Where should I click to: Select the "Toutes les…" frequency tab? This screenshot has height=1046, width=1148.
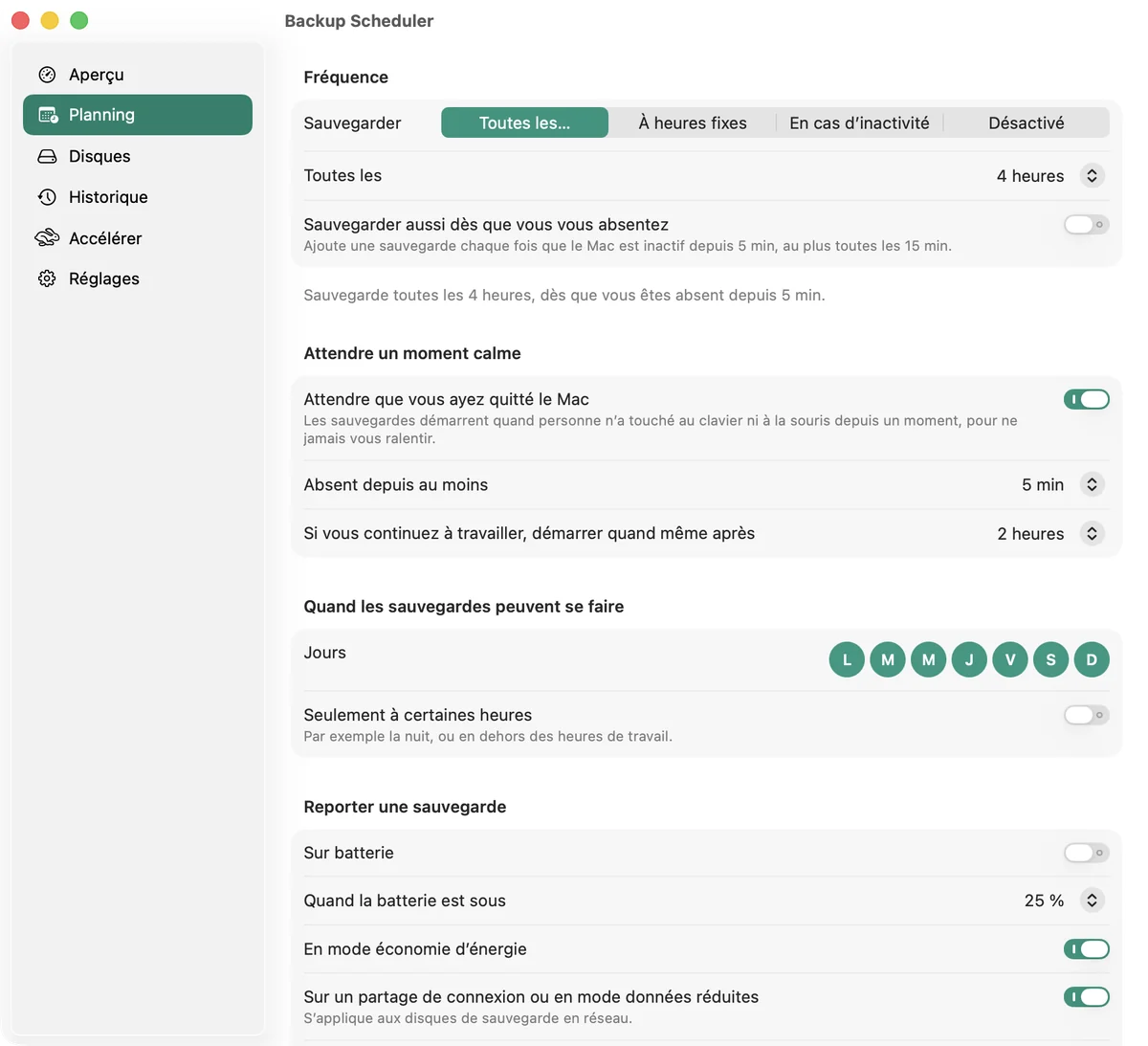(524, 122)
